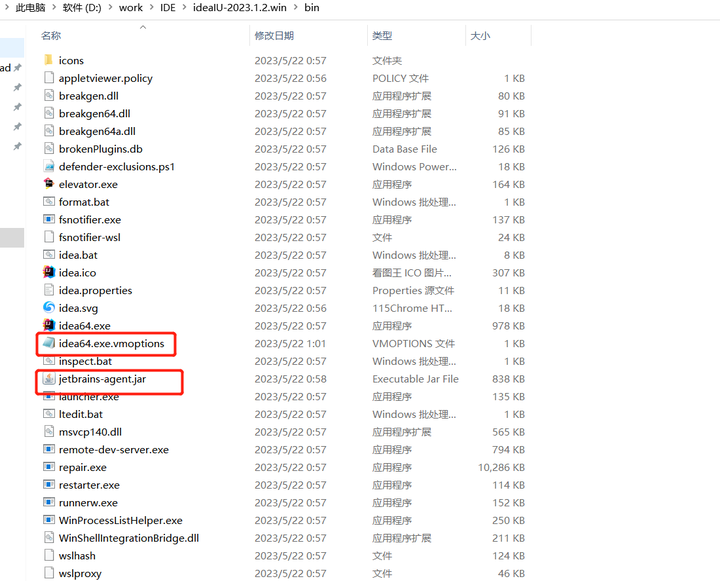
Task: Go to work folder in breadcrumb
Action: pyautogui.click(x=131, y=8)
